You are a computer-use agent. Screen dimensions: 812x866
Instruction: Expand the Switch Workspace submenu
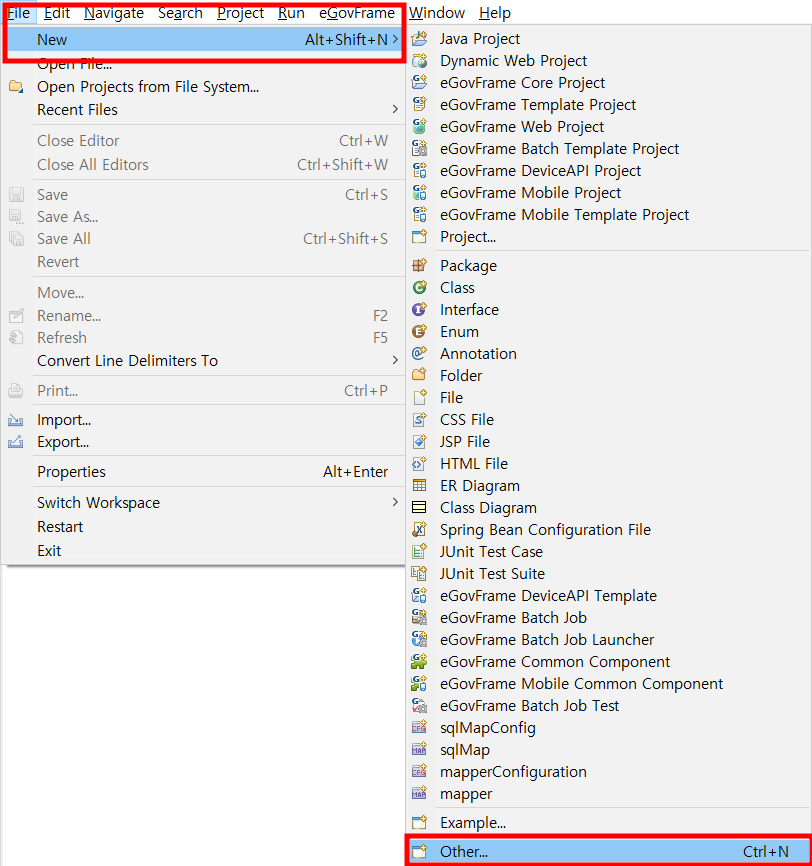point(395,502)
